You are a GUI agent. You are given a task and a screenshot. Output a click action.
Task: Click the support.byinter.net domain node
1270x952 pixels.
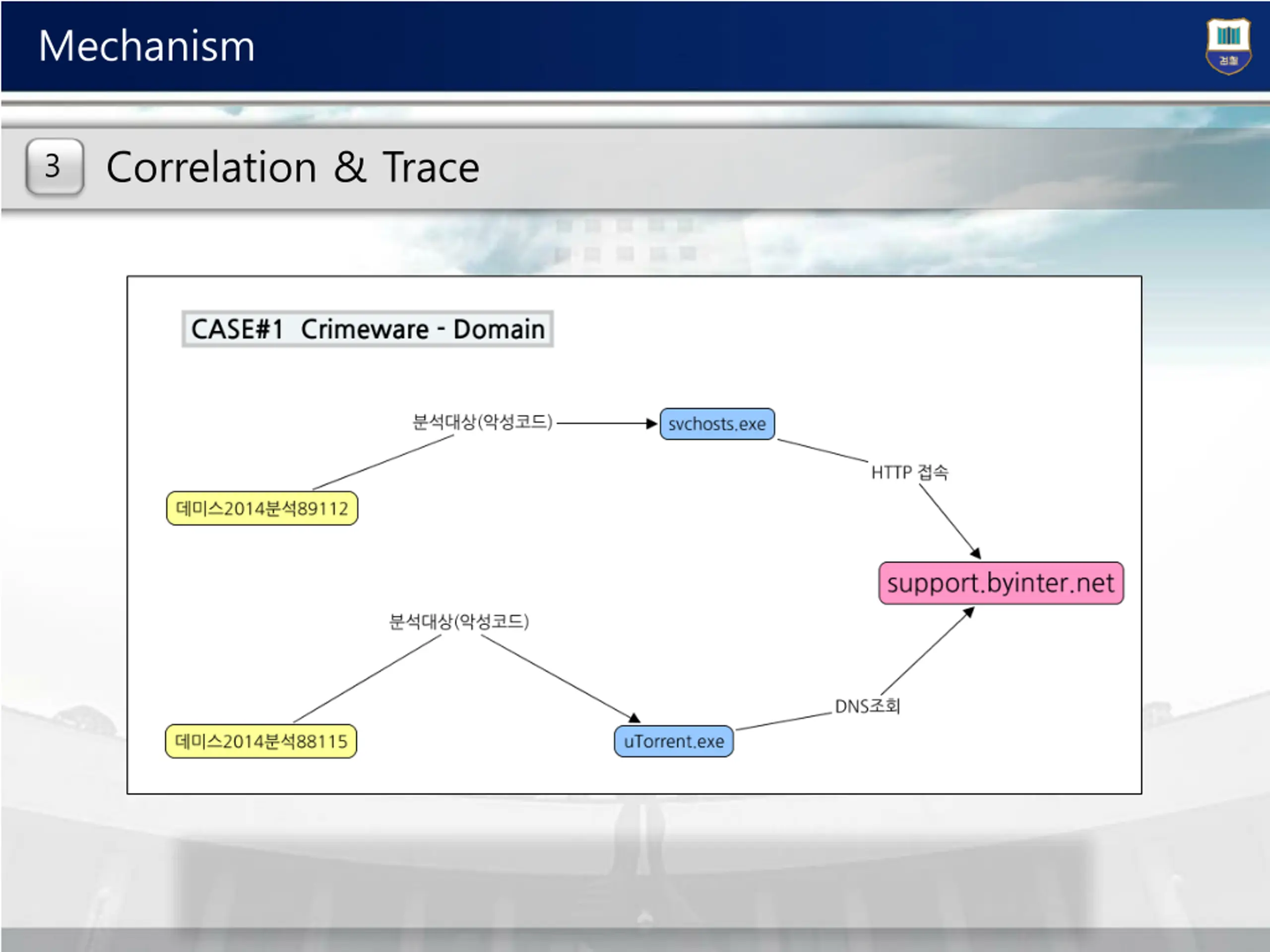click(x=1001, y=583)
